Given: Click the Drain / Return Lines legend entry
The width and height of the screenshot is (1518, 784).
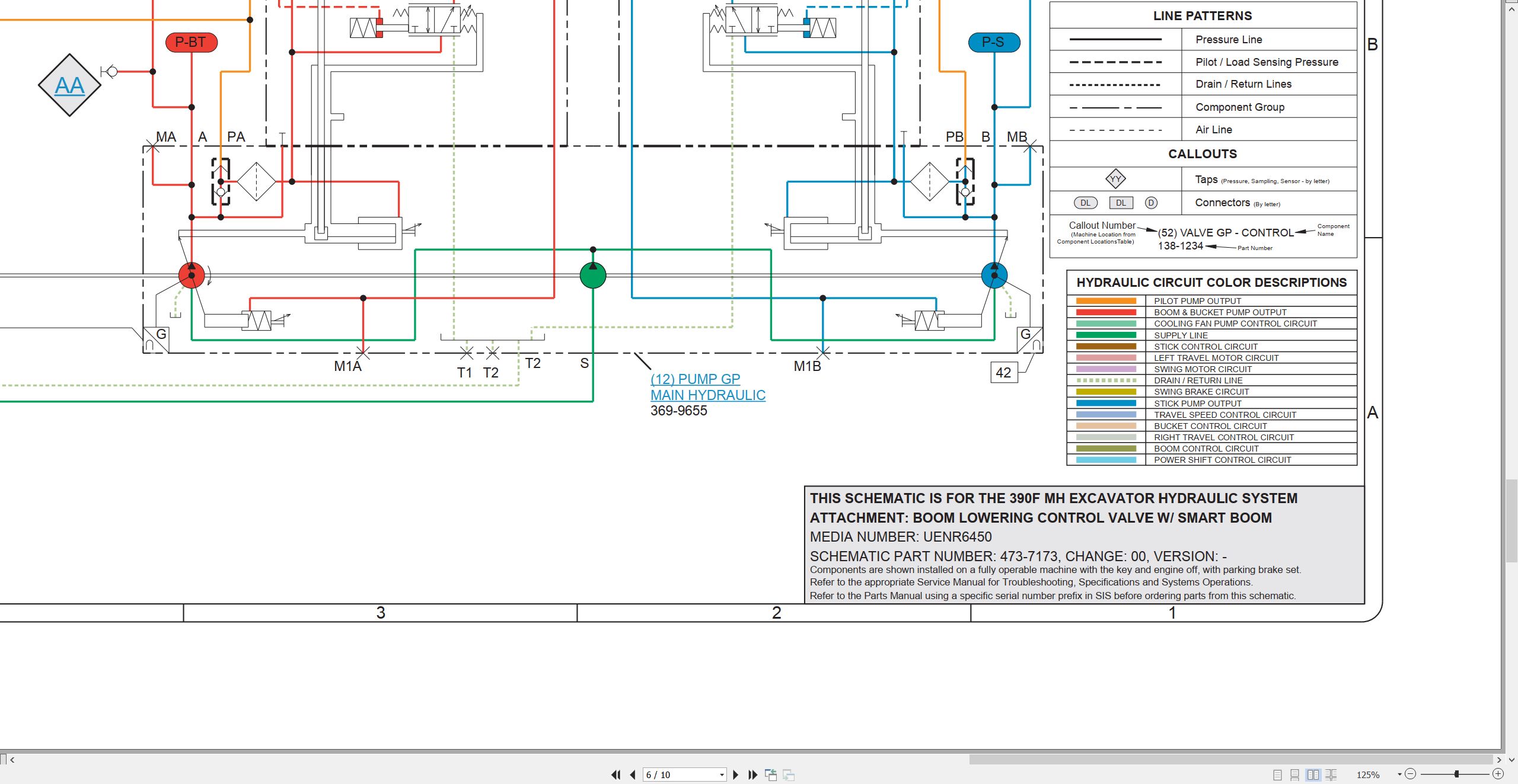Looking at the screenshot, I should [1243, 84].
